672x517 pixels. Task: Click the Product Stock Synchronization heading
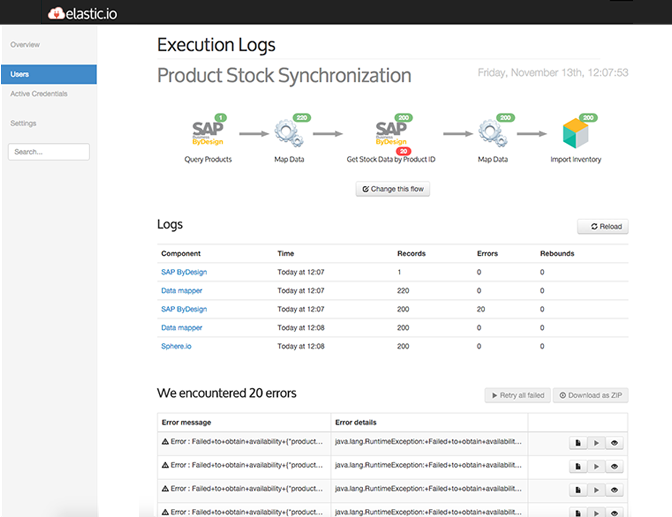pyautogui.click(x=284, y=75)
